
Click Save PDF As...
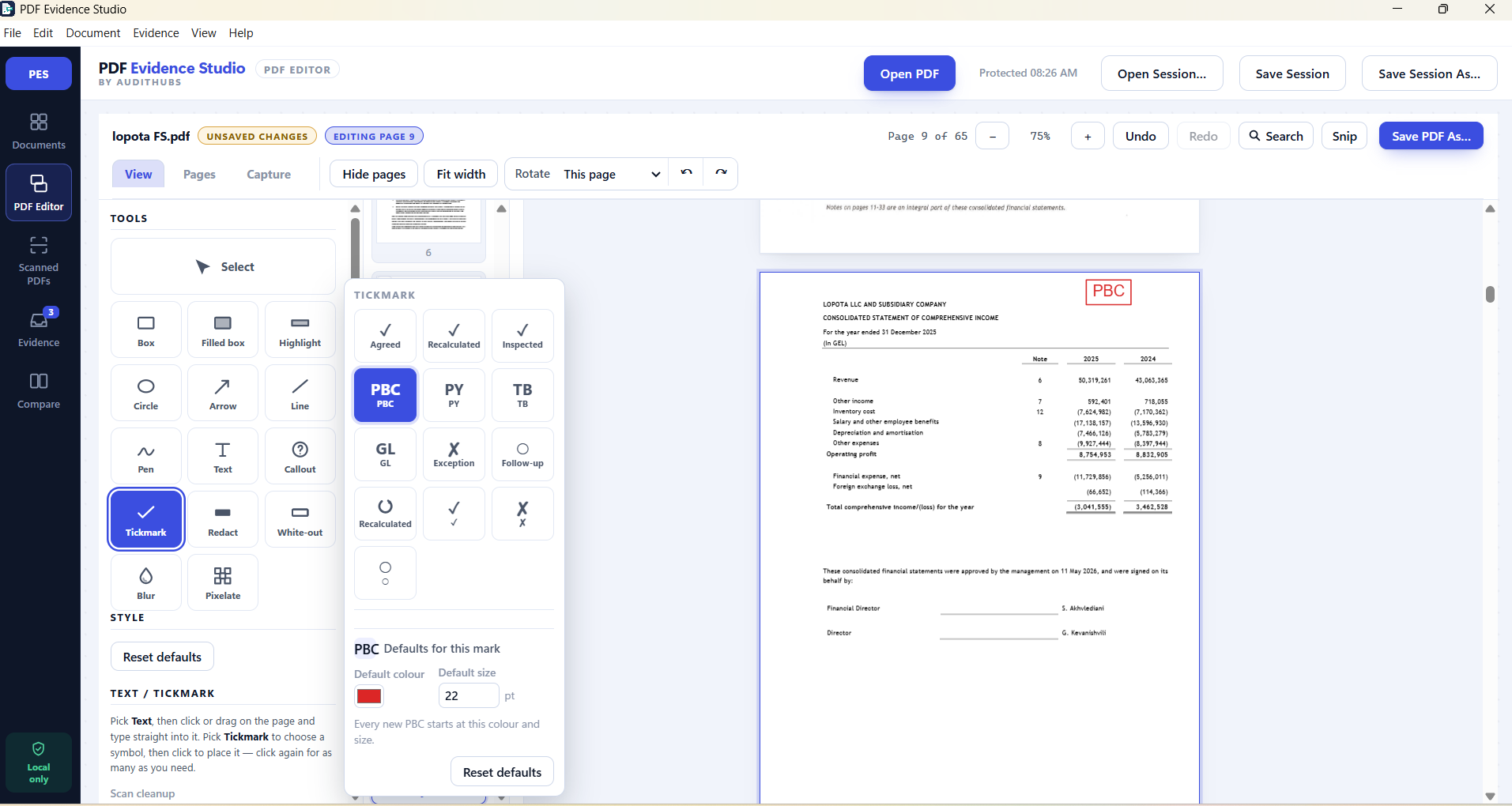tap(1431, 136)
